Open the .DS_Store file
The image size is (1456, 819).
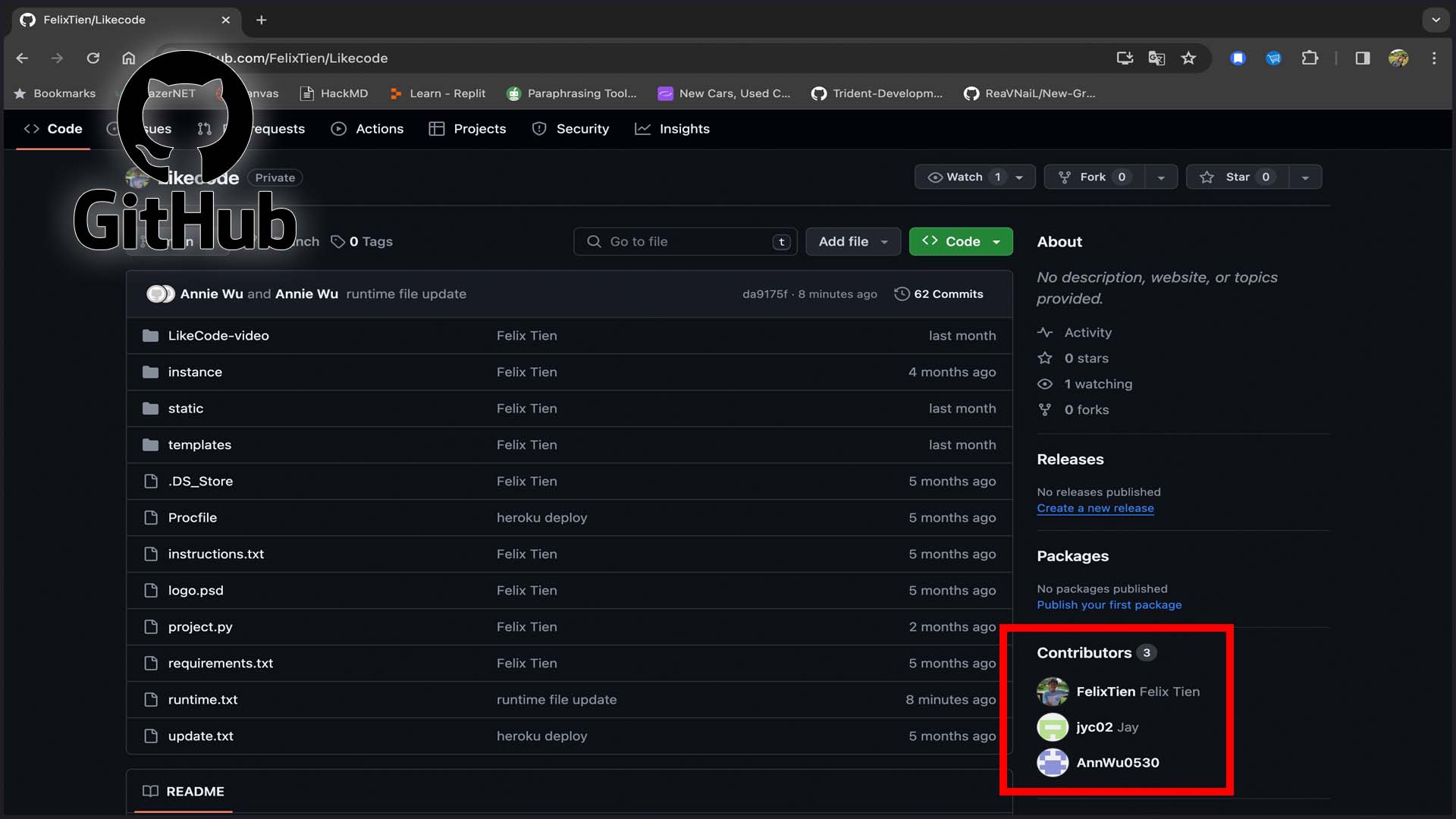(x=200, y=482)
